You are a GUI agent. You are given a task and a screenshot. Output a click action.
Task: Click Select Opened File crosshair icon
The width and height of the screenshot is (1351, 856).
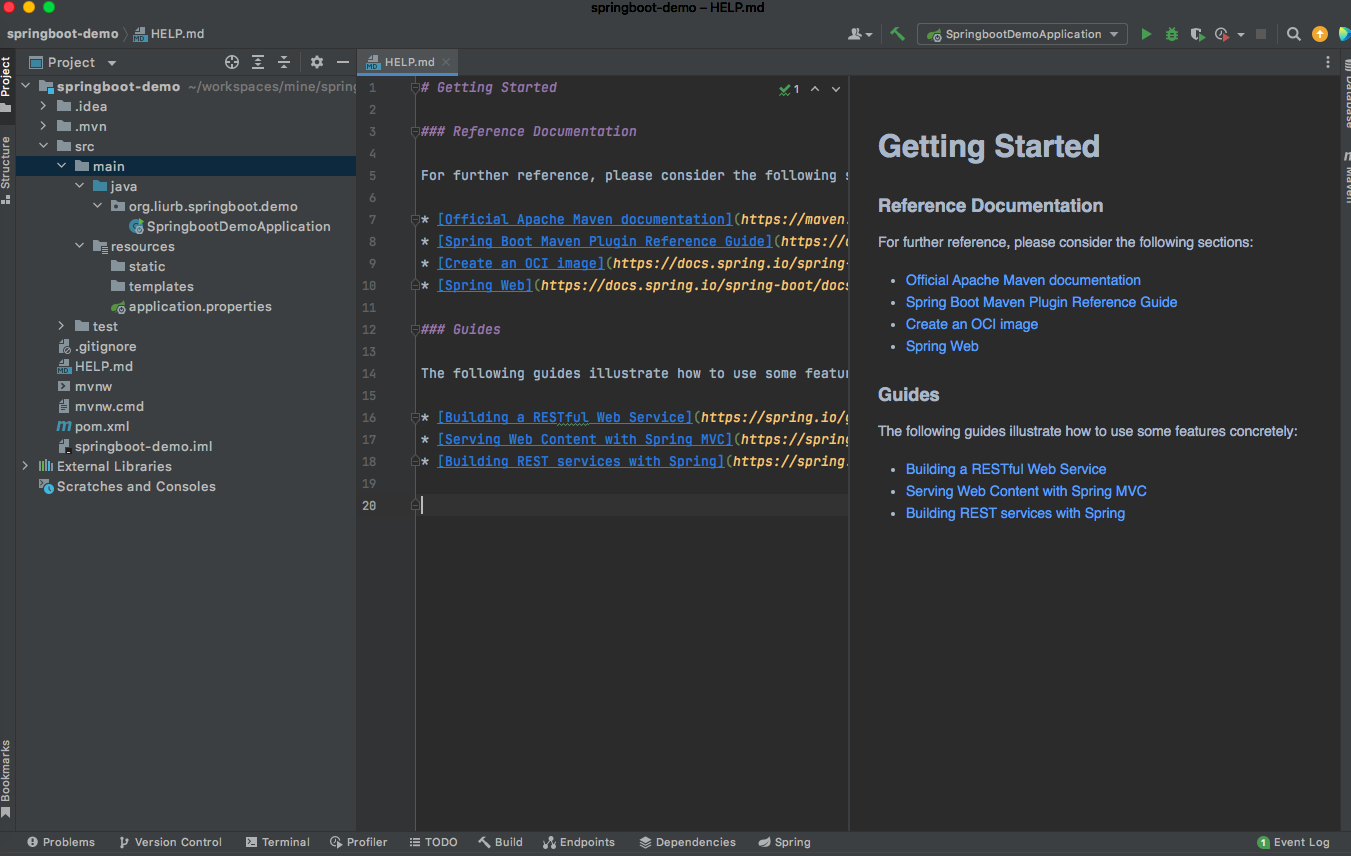232,62
